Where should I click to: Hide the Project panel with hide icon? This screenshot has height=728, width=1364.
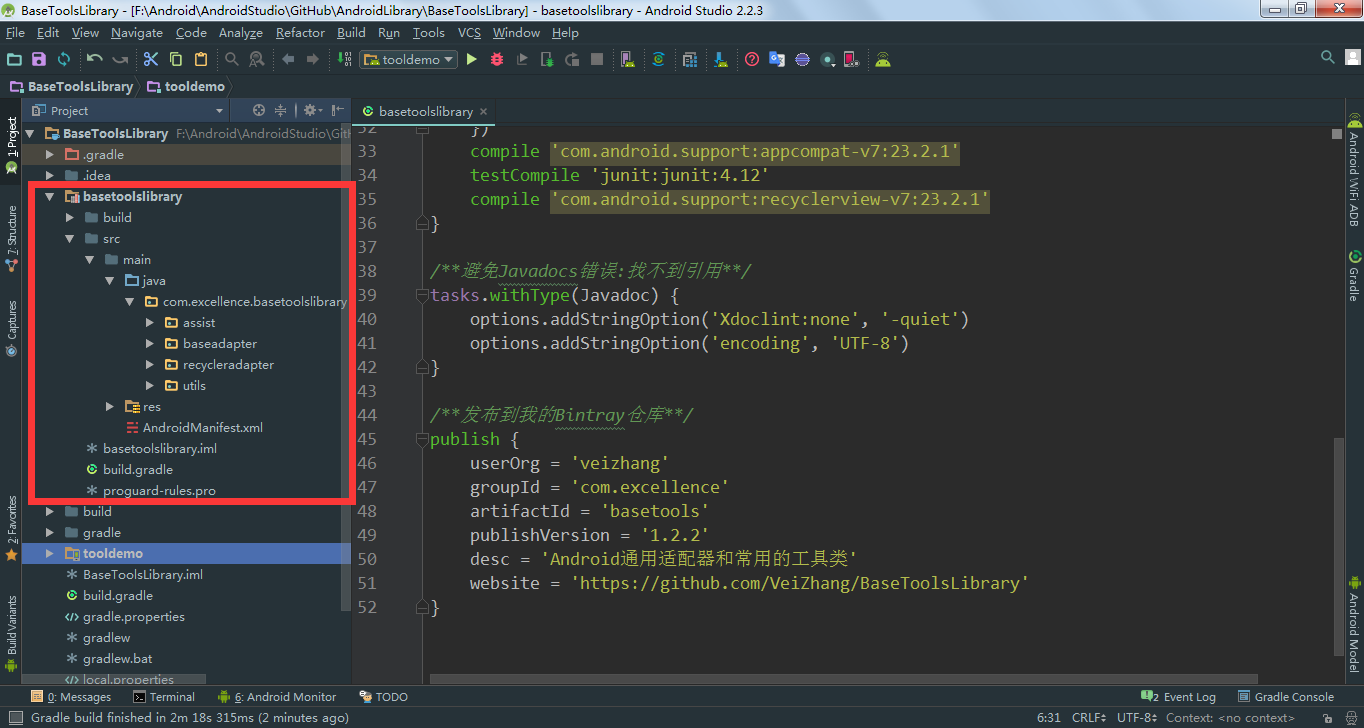pos(338,110)
